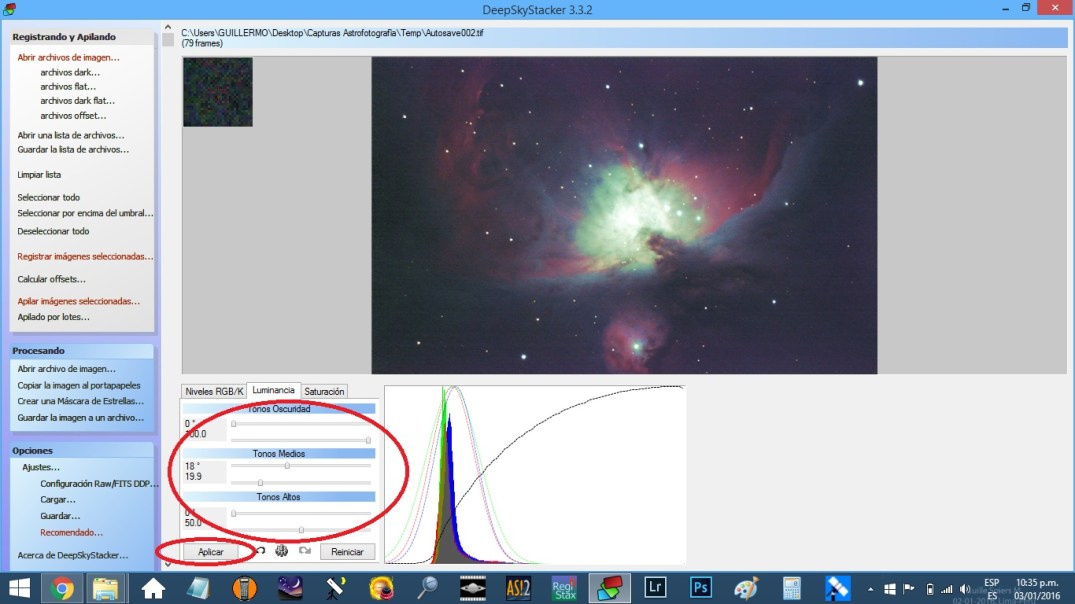
Task: Click 'Guardar la imagen a un archivo...'
Action: [80, 418]
